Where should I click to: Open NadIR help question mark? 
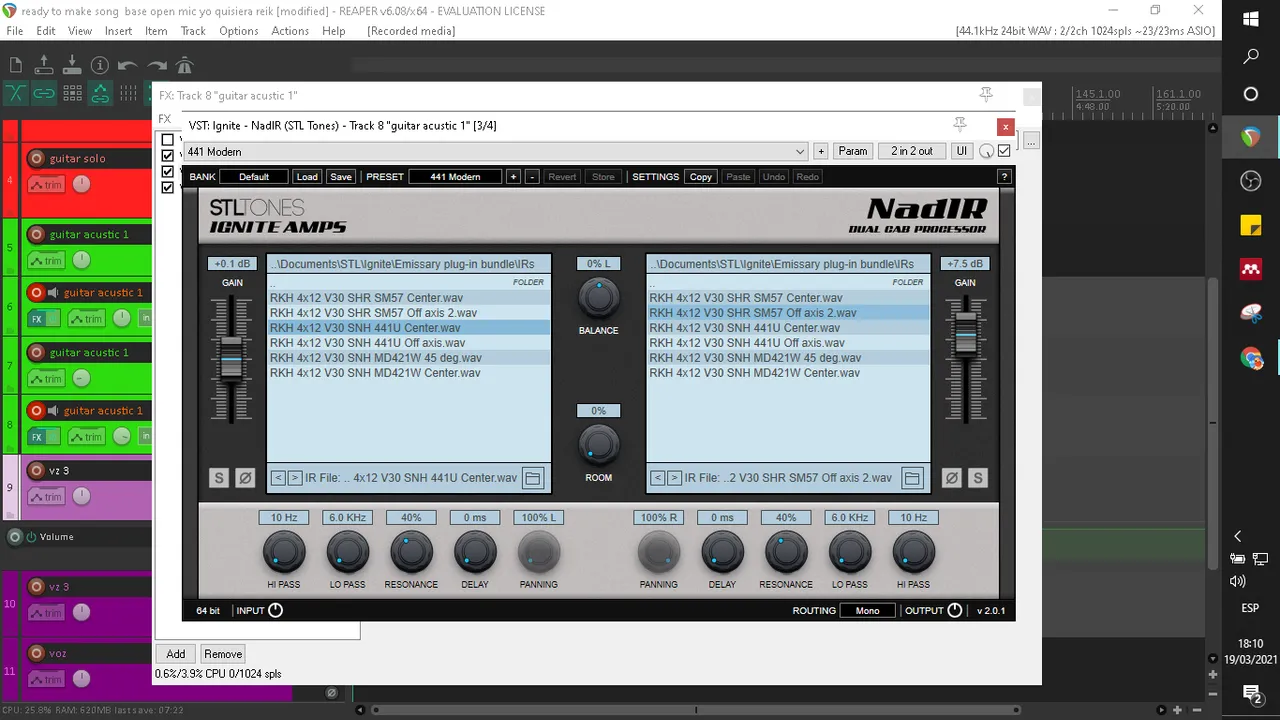(x=1004, y=177)
